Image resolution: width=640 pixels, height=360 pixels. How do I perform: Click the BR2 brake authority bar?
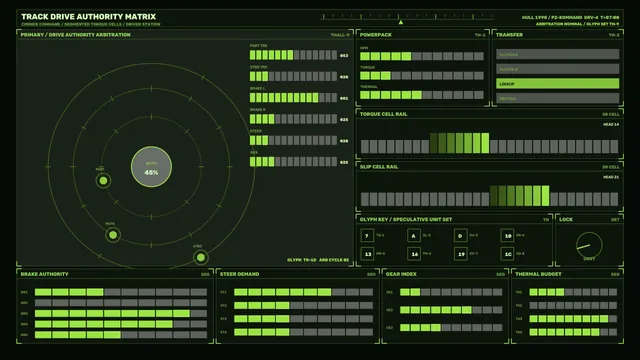pyautogui.click(x=121, y=303)
